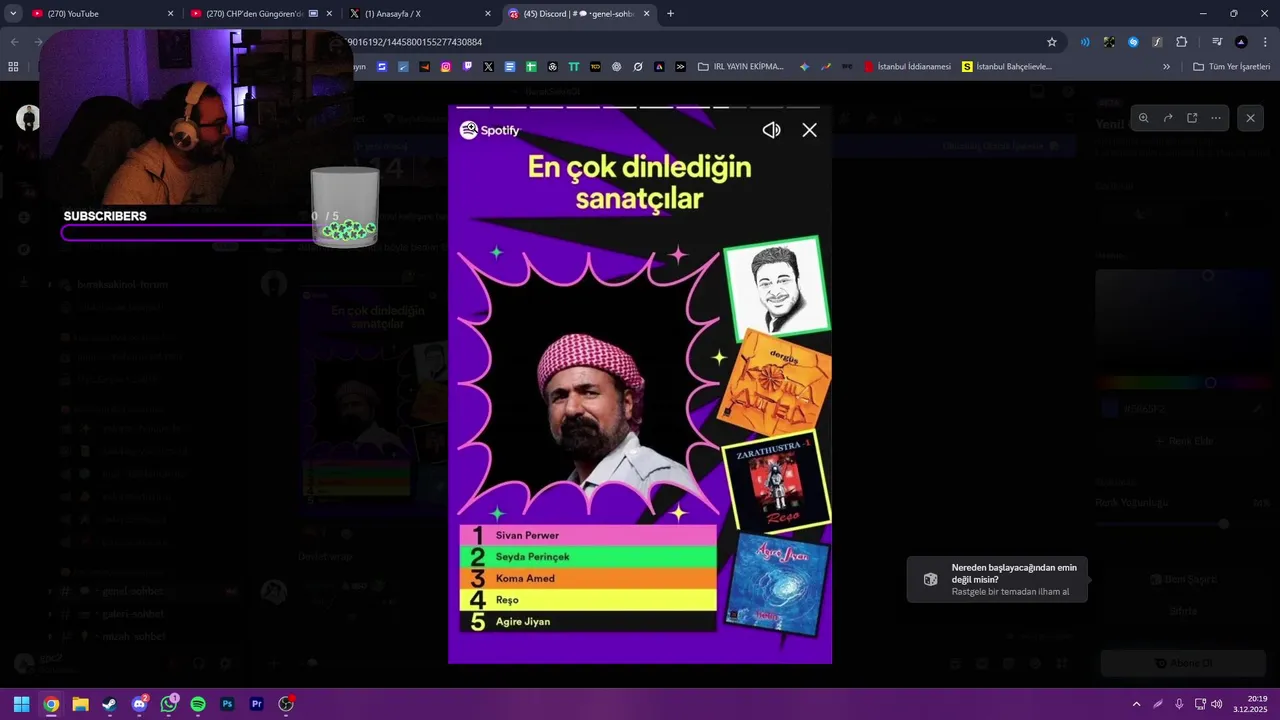1280x720 pixels.
Task: Close the Discord image viewer
Action: [x=1250, y=118]
